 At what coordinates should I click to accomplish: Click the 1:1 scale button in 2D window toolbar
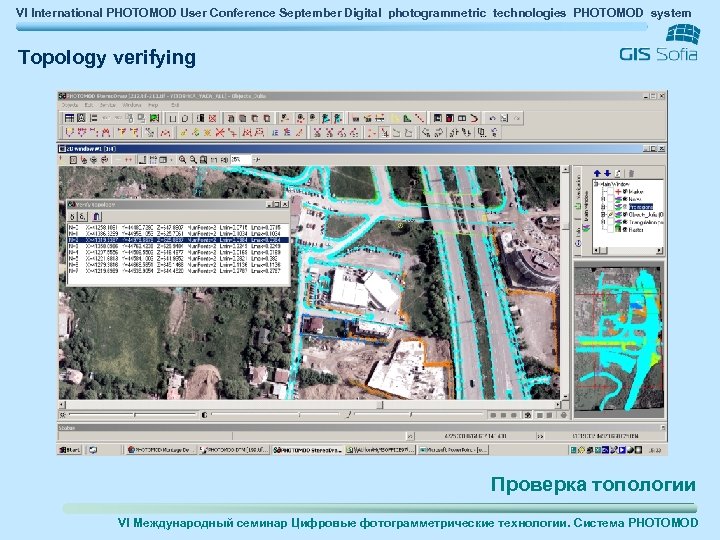click(x=214, y=160)
